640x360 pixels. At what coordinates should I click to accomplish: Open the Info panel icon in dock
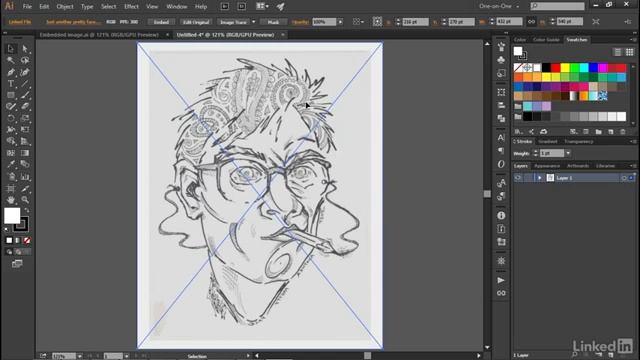501,215
